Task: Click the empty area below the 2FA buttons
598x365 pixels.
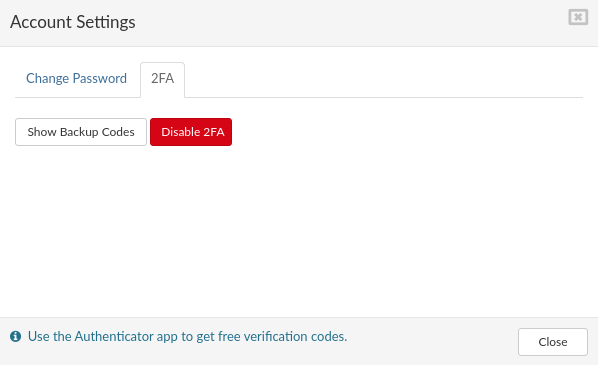Action: [x=299, y=229]
